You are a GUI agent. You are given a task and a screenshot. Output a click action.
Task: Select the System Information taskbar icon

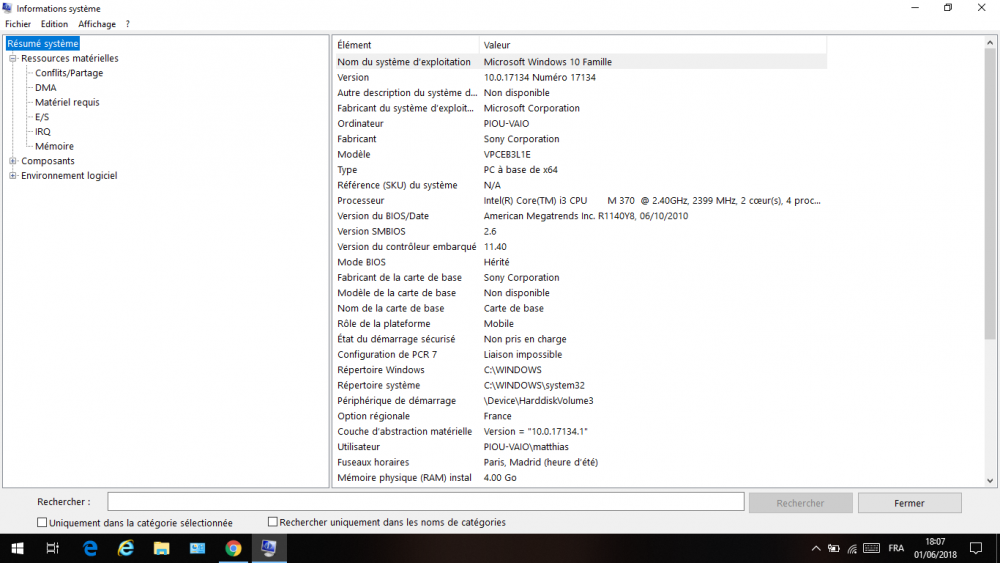pos(268,548)
